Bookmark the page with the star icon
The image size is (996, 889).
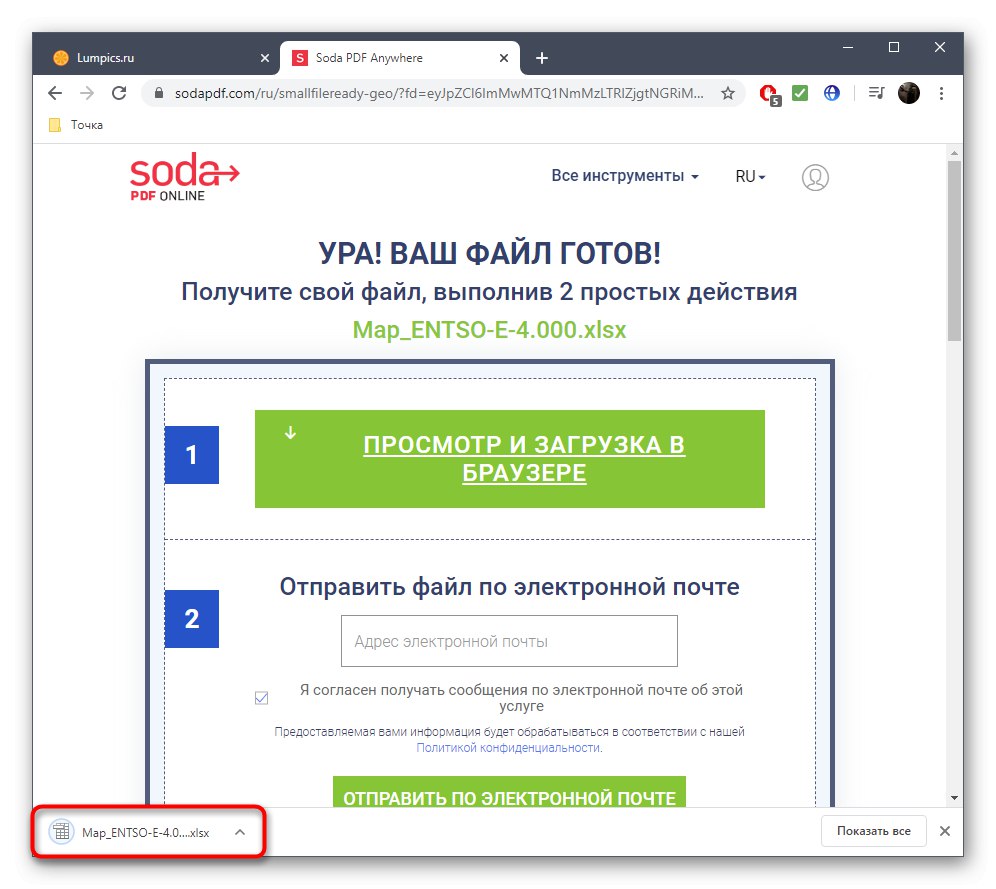(x=728, y=93)
